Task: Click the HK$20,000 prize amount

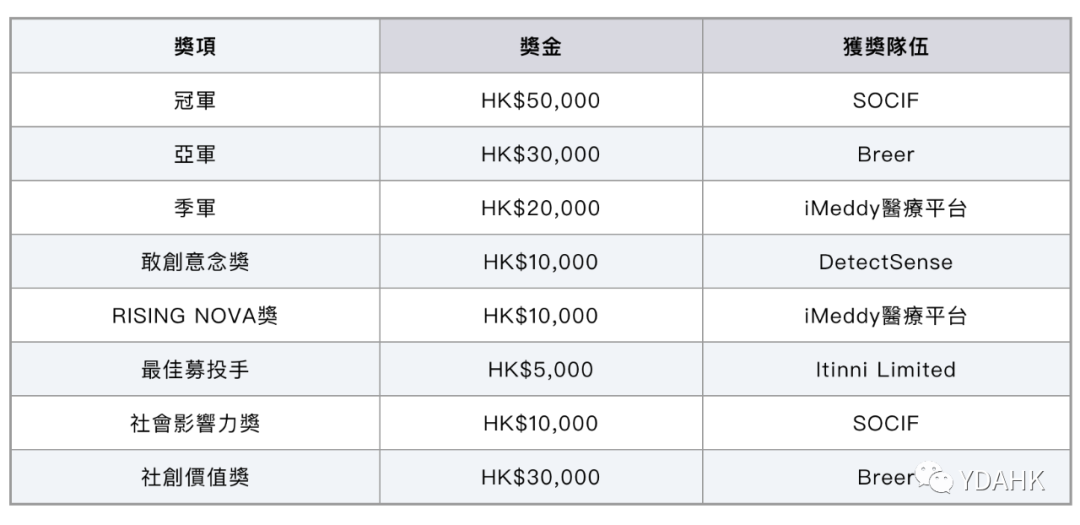Action: coord(540,208)
